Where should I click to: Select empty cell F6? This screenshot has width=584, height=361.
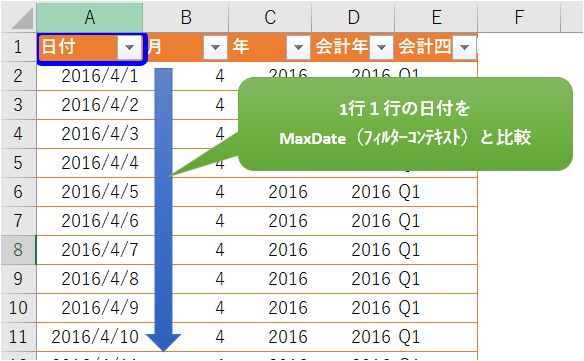[x=519, y=192]
